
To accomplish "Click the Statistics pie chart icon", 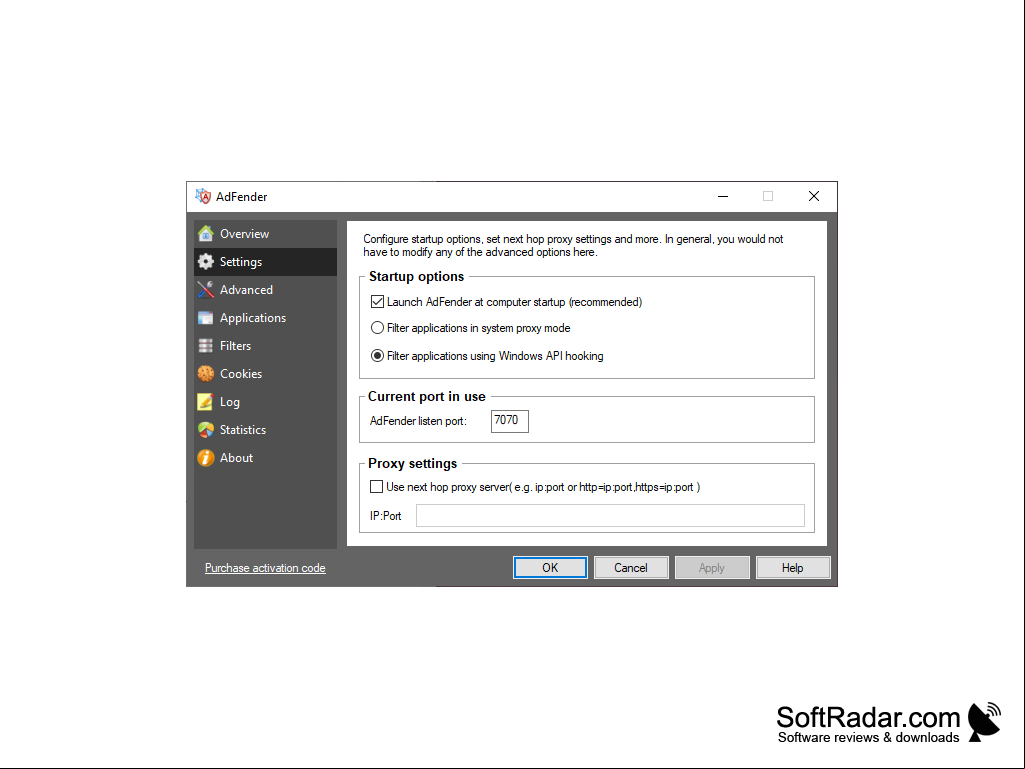I will (x=205, y=430).
